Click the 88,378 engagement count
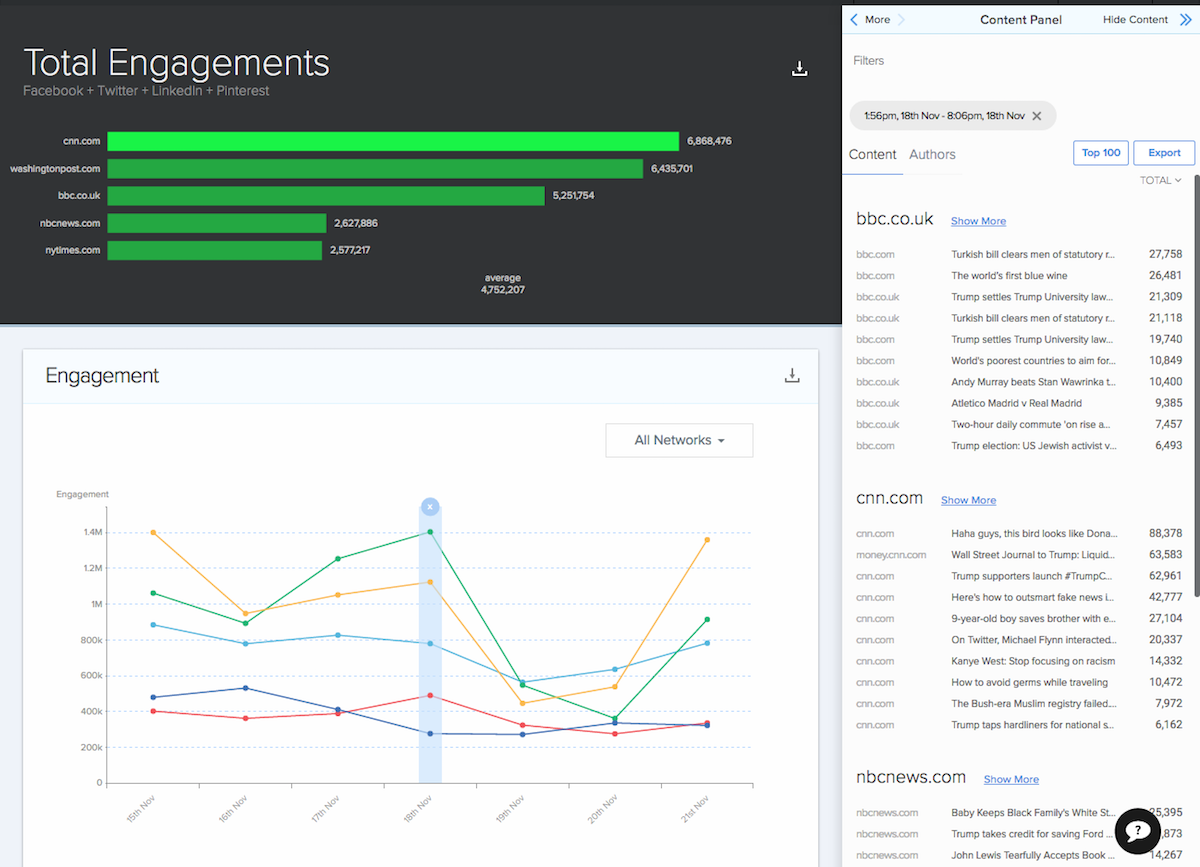 point(1165,534)
